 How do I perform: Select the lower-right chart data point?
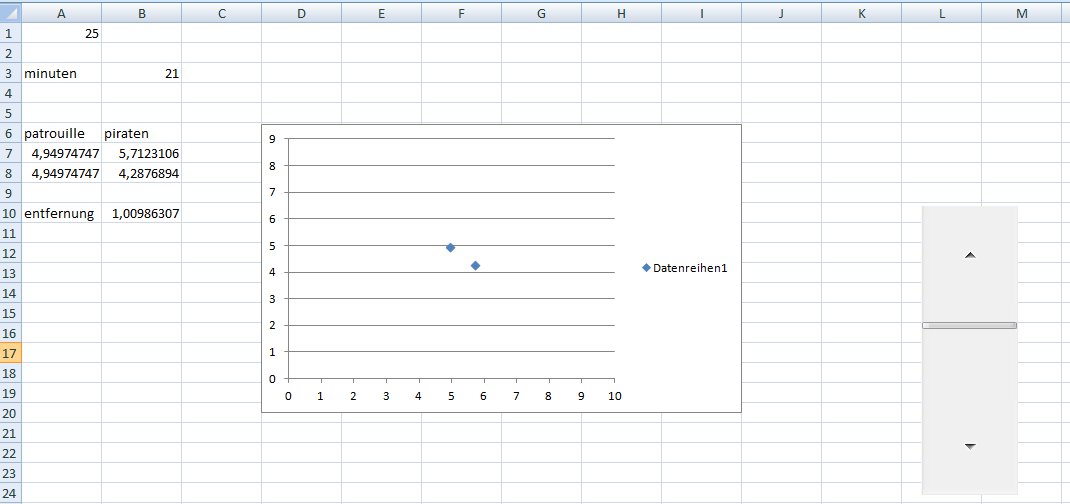[475, 265]
